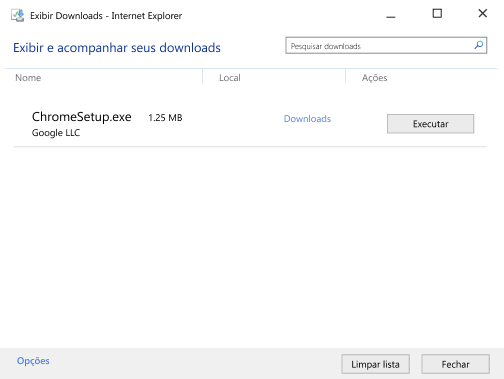The height and width of the screenshot is (379, 504).
Task: Select the Nome column header
Action: [28, 78]
